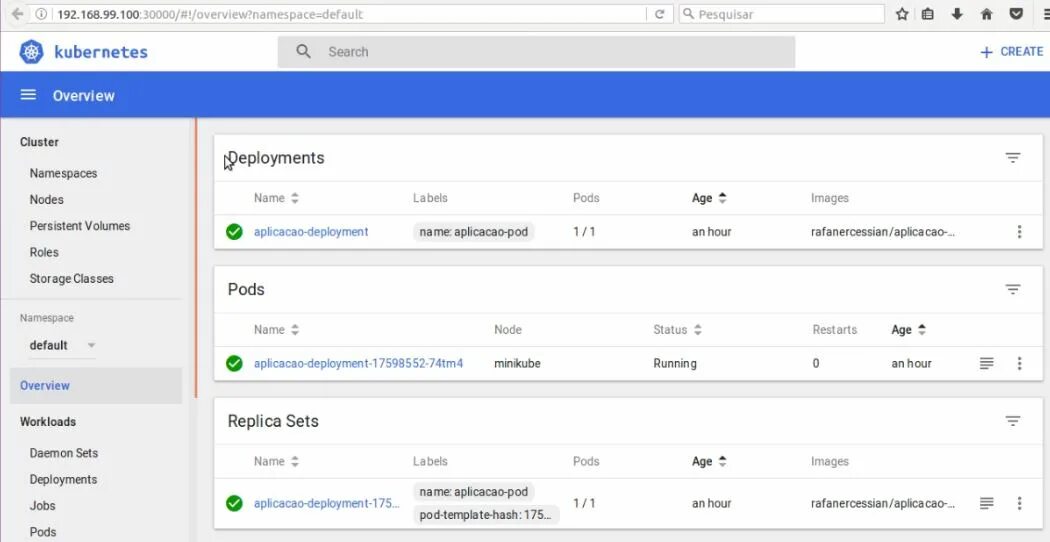Click the magnifier icon in dashboard search
Image resolution: width=1050 pixels, height=542 pixels.
pos(303,52)
